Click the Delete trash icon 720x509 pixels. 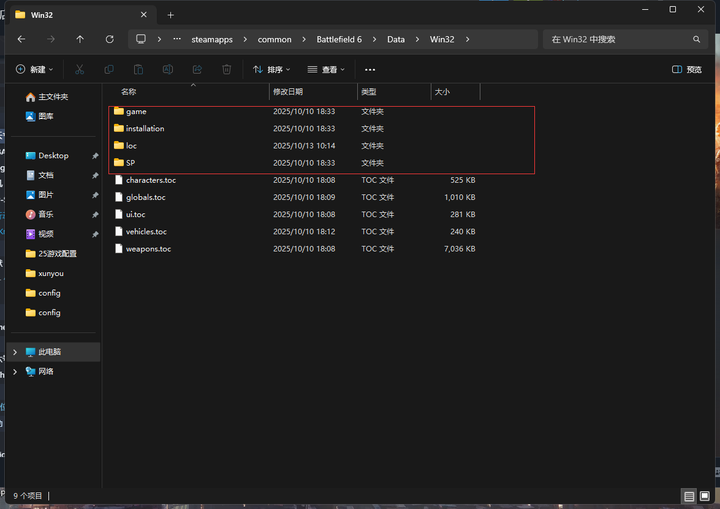pyautogui.click(x=227, y=70)
